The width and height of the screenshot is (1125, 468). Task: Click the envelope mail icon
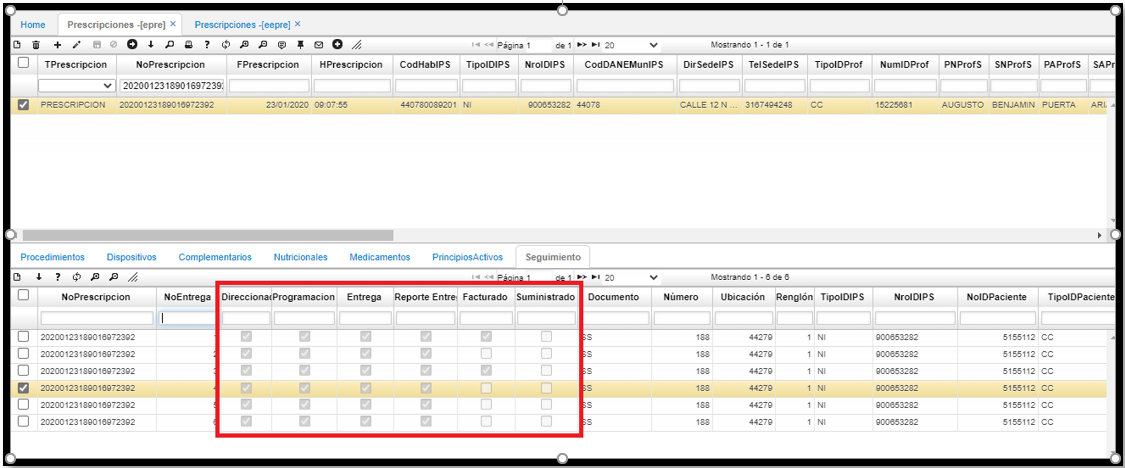319,45
